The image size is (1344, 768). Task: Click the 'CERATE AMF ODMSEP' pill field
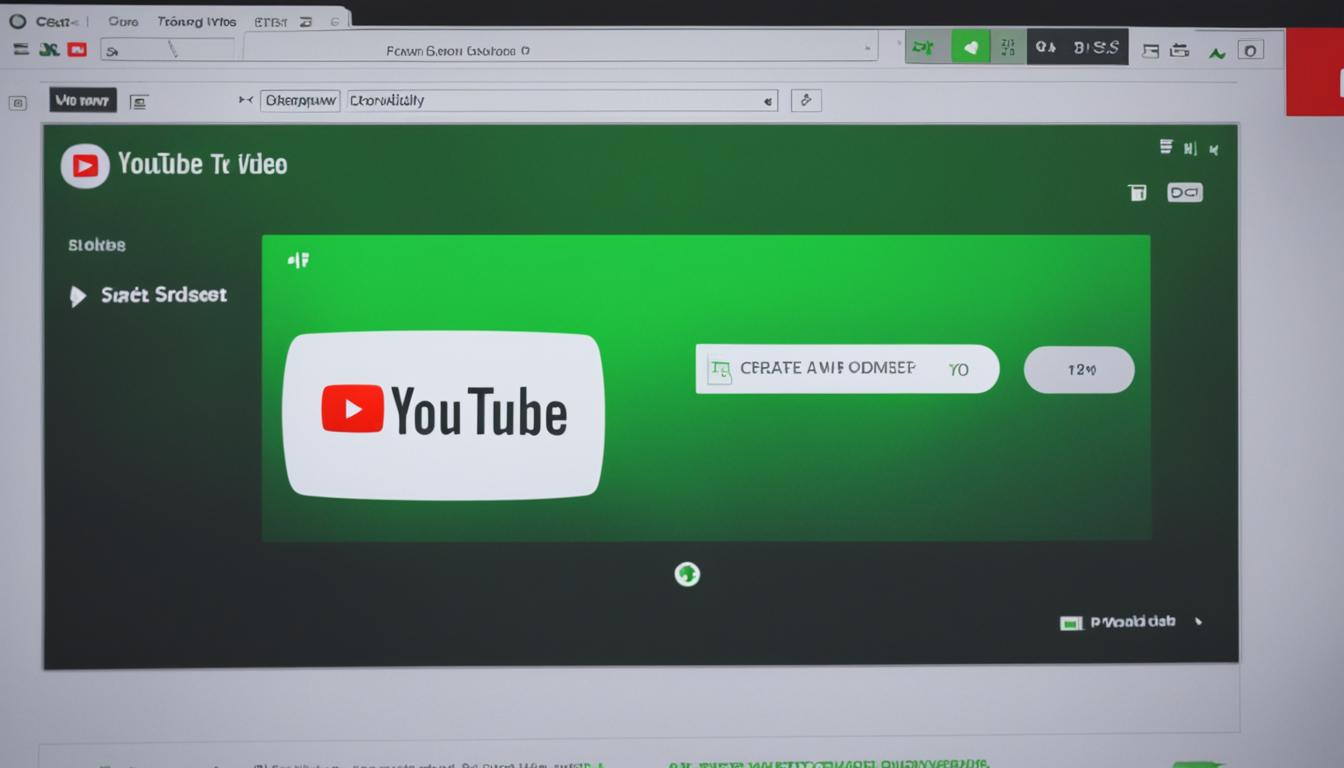(x=847, y=369)
